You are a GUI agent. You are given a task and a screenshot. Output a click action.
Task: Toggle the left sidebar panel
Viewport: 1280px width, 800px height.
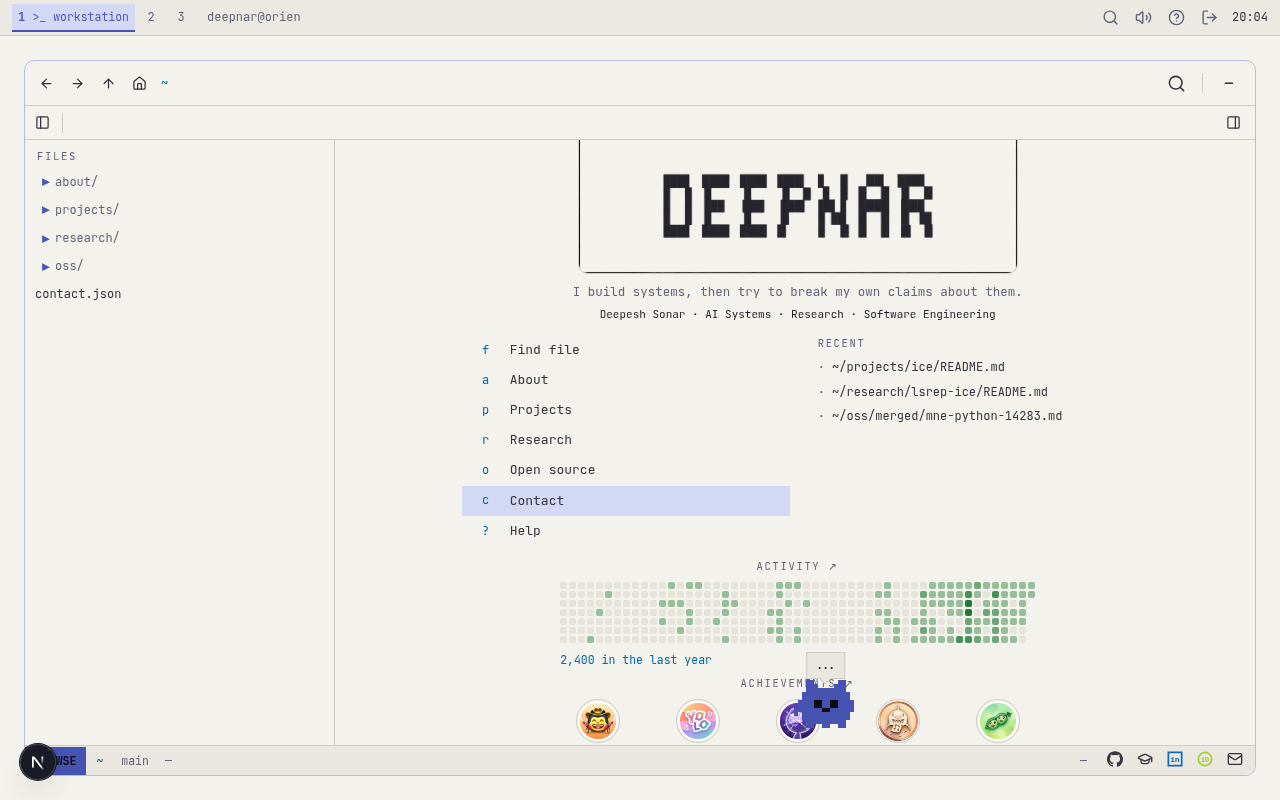43,122
